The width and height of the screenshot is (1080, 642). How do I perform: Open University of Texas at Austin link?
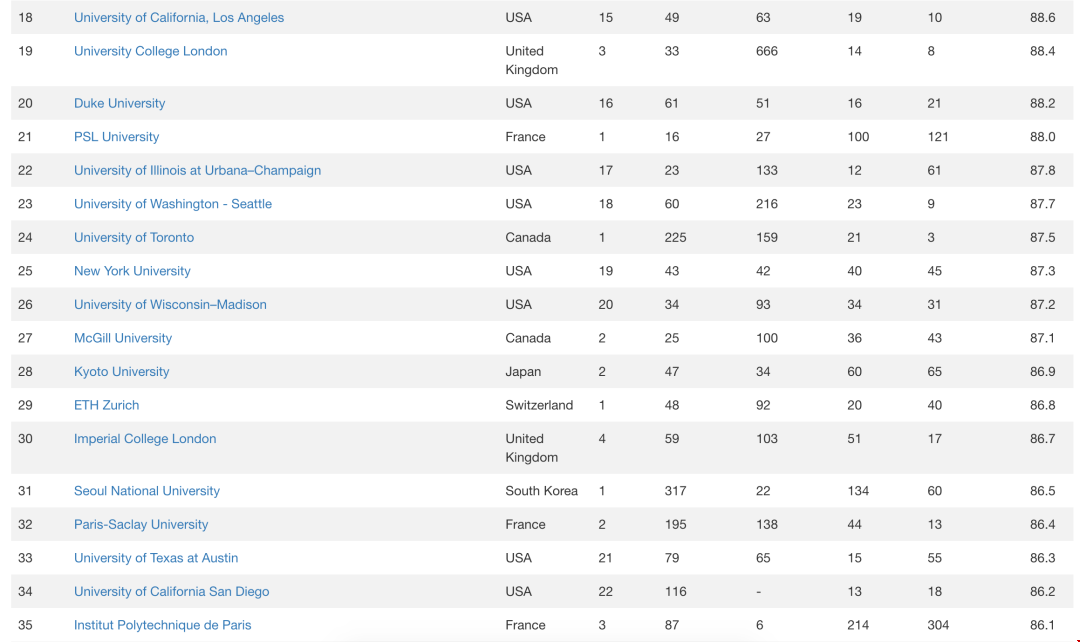tap(156, 558)
